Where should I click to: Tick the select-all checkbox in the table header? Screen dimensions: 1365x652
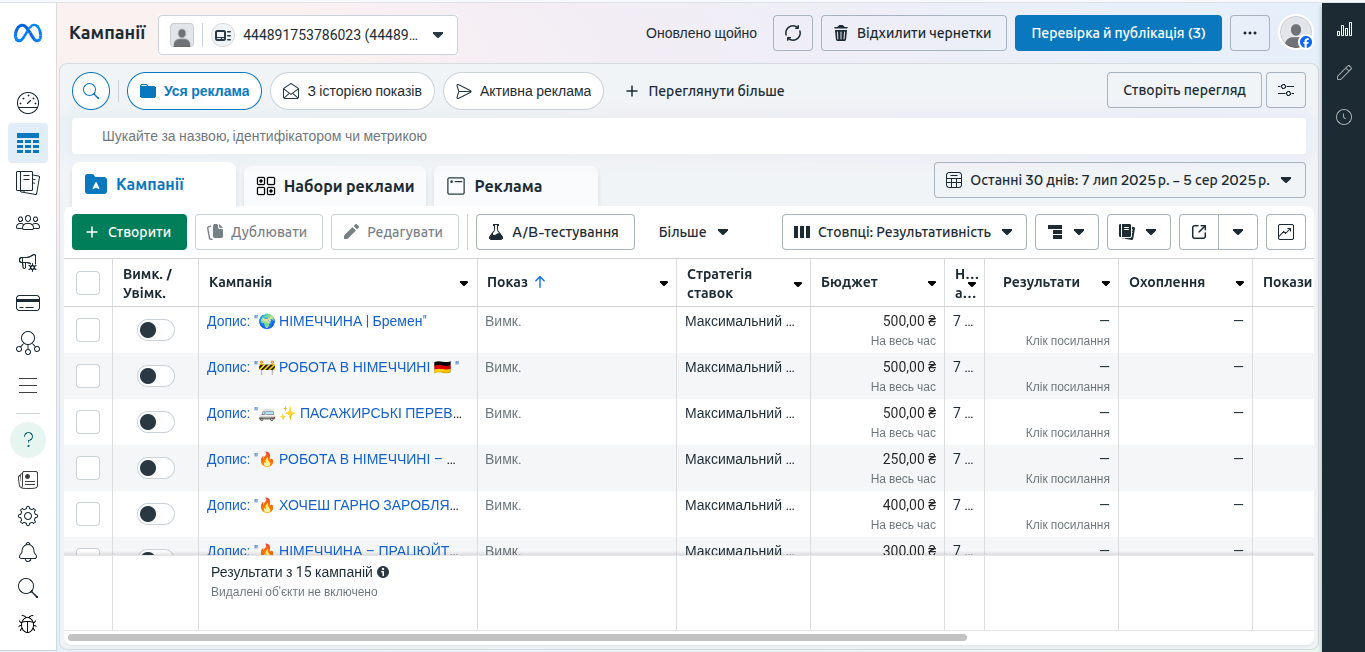[88, 282]
